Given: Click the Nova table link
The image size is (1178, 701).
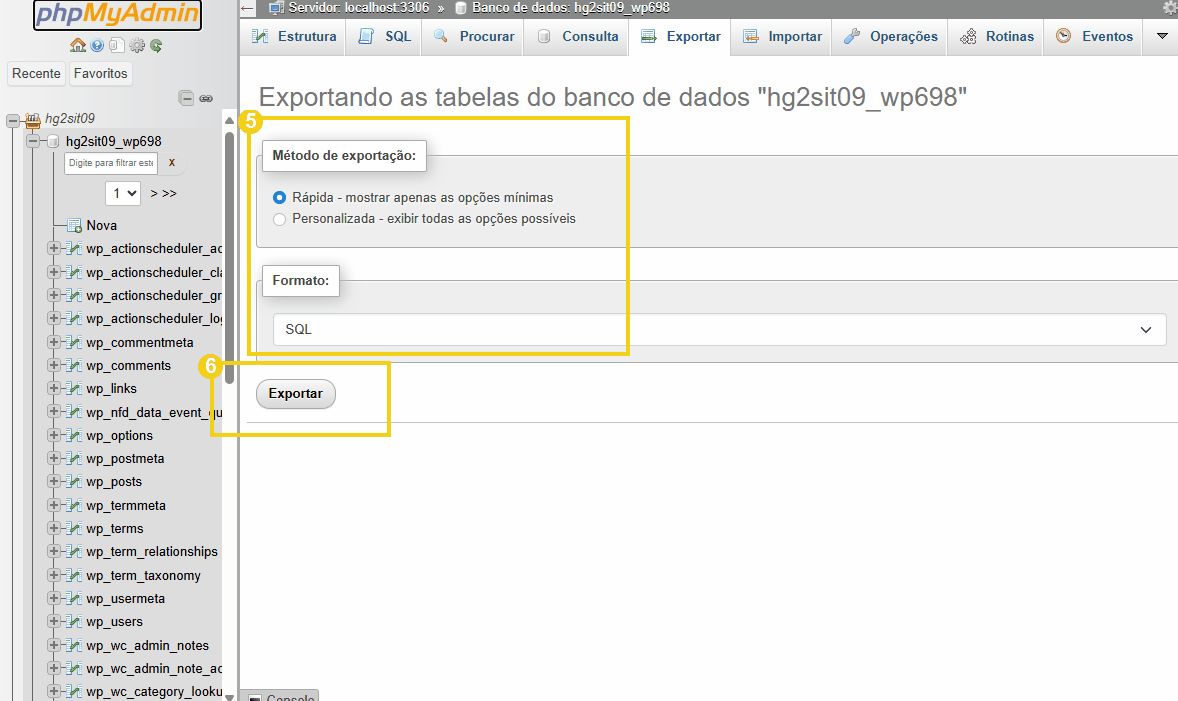Looking at the screenshot, I should point(101,225).
